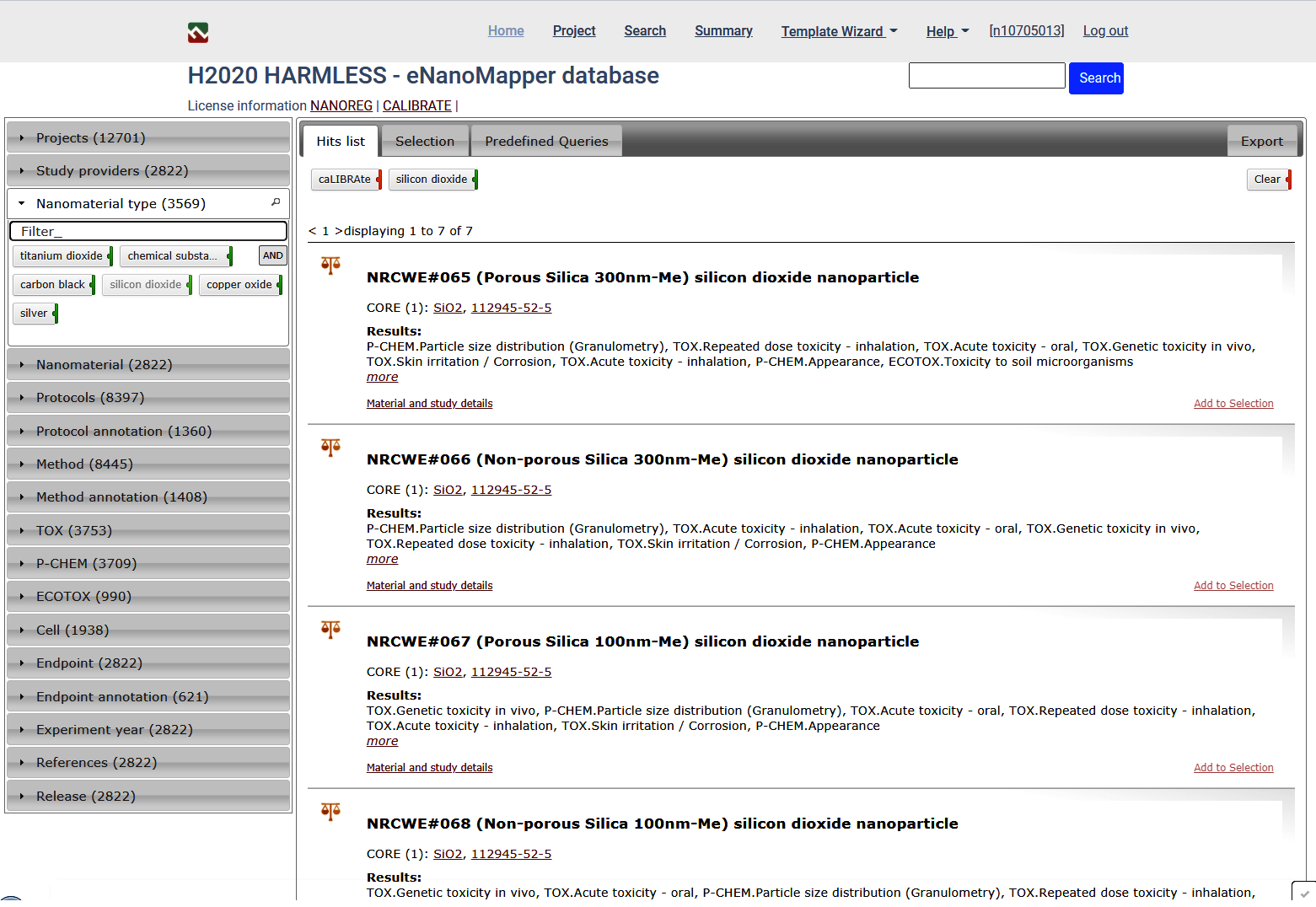The width and height of the screenshot is (1316, 907).
Task: Toggle the carbon black facet tag
Action: (x=52, y=285)
